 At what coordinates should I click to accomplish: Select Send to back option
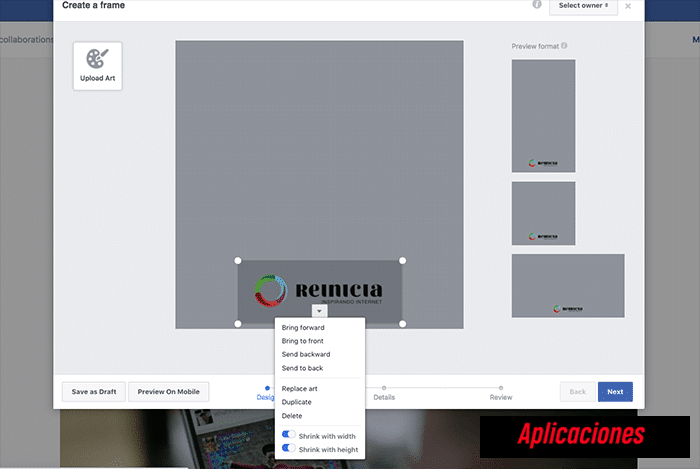click(x=302, y=368)
